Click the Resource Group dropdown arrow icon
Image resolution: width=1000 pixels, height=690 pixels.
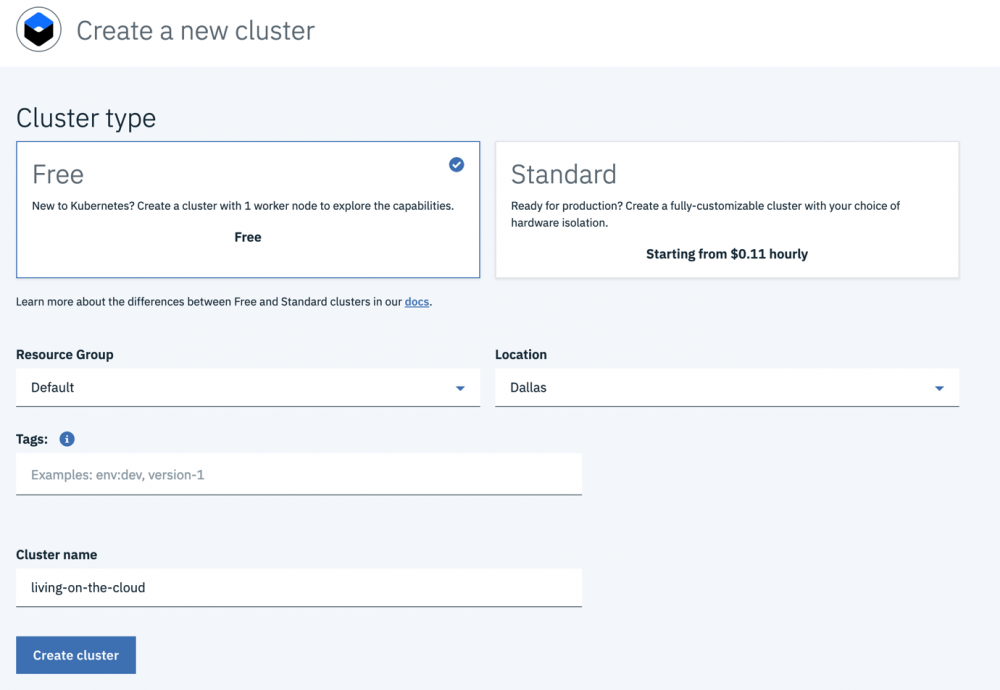[460, 388]
